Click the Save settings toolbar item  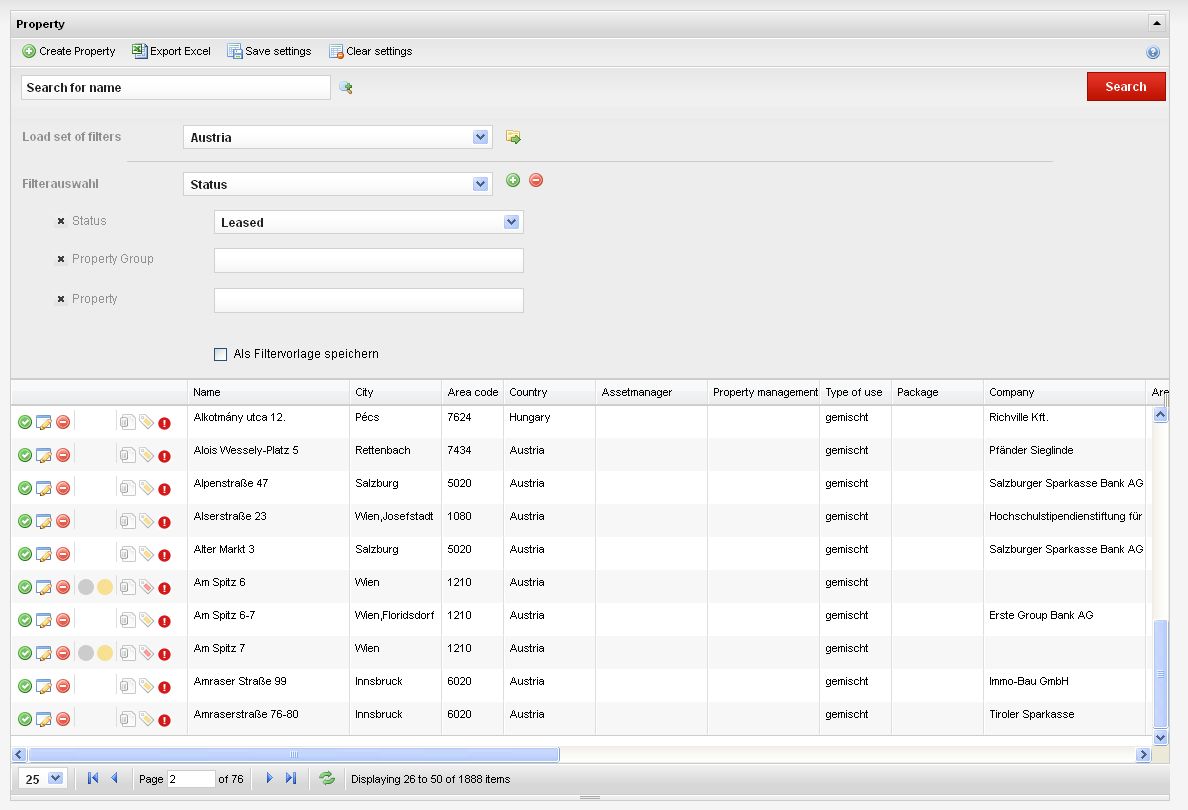(269, 51)
